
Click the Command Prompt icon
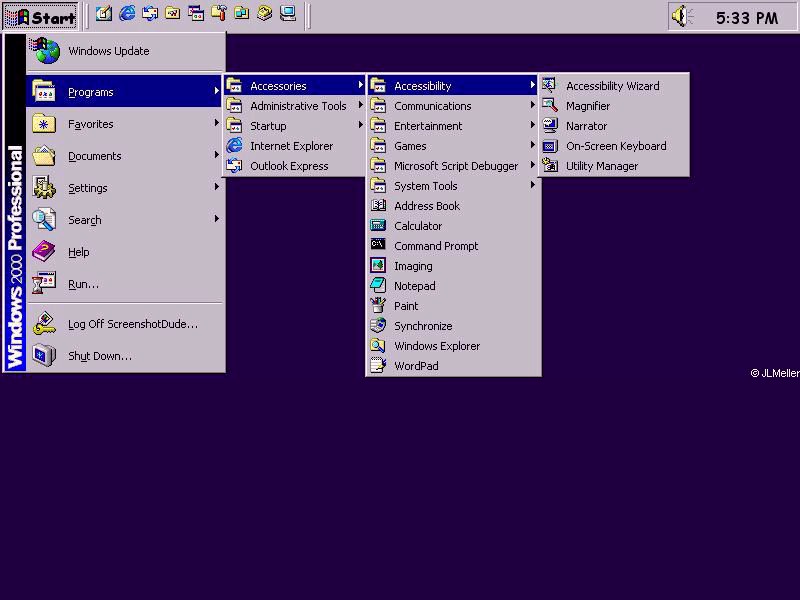tap(378, 244)
